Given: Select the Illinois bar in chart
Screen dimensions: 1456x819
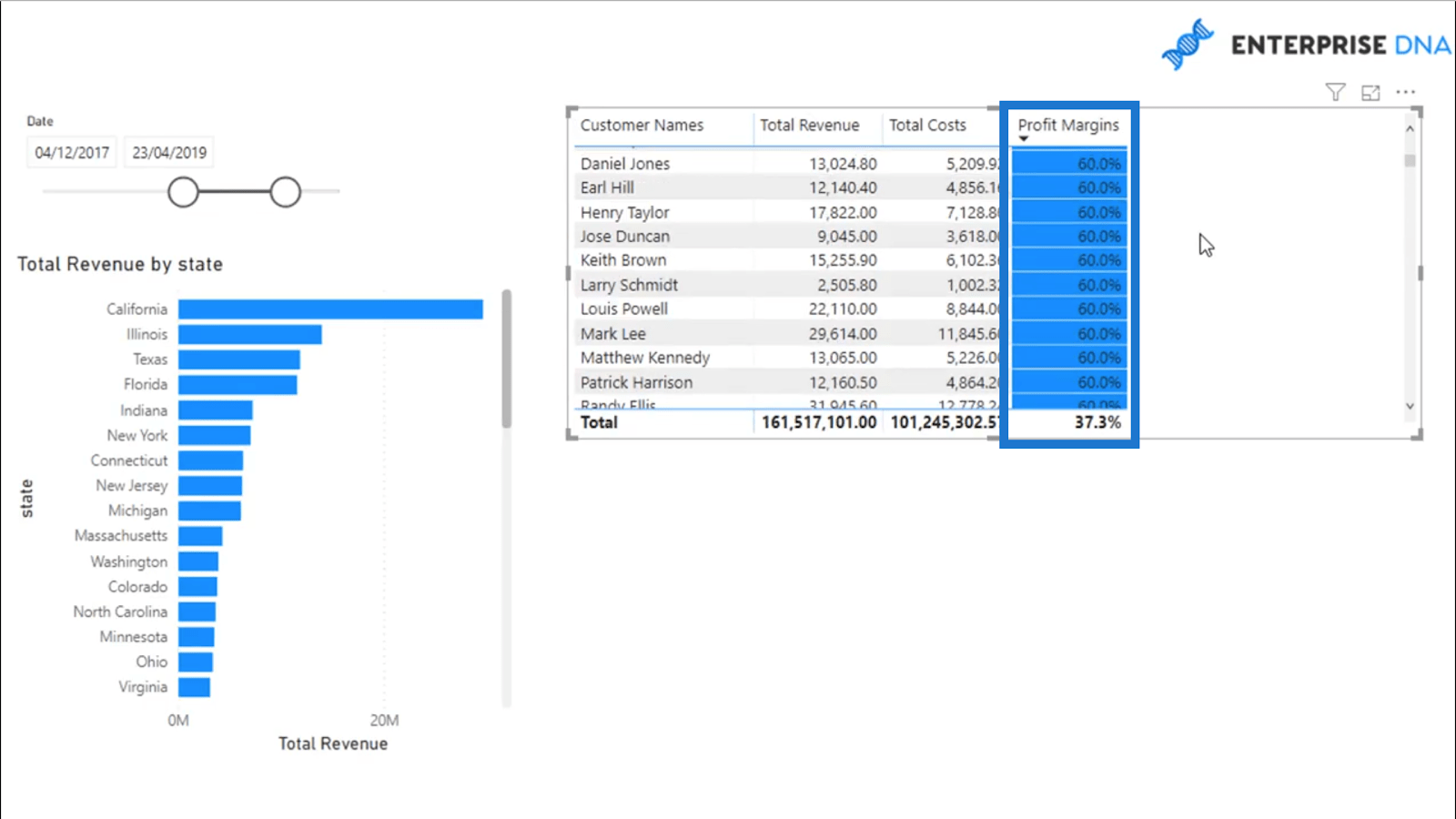Looking at the screenshot, I should point(249,335).
